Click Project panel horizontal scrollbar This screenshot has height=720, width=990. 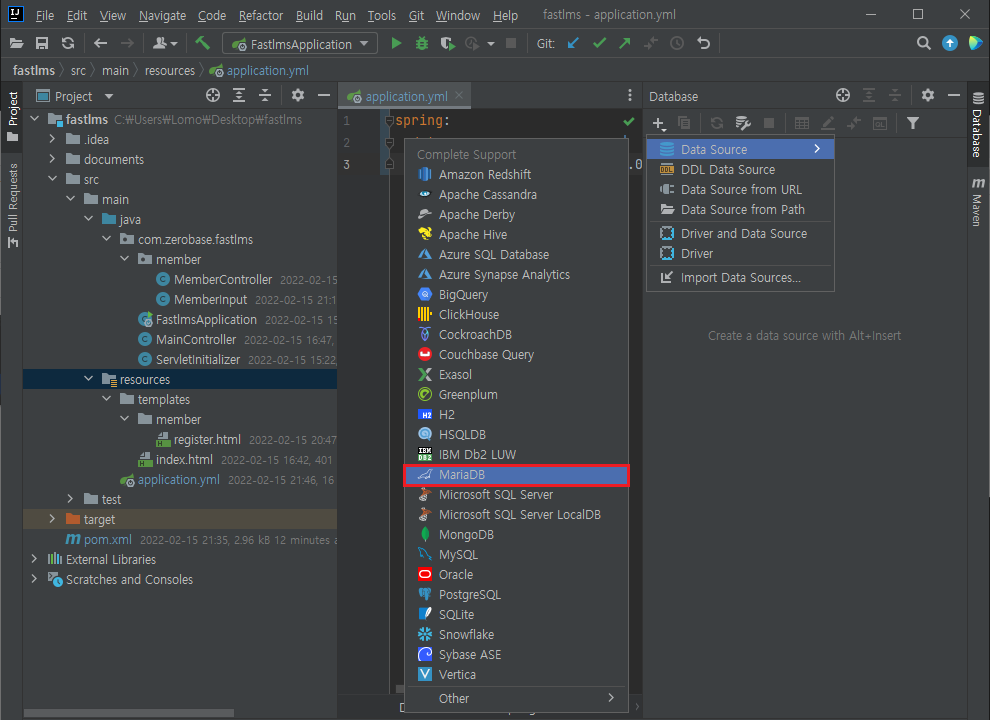(128, 713)
